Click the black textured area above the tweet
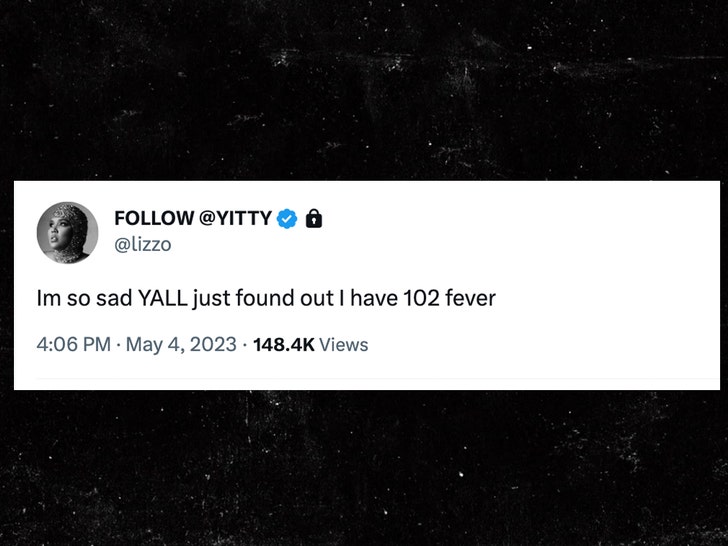This screenshot has width=728, height=546. (x=364, y=90)
